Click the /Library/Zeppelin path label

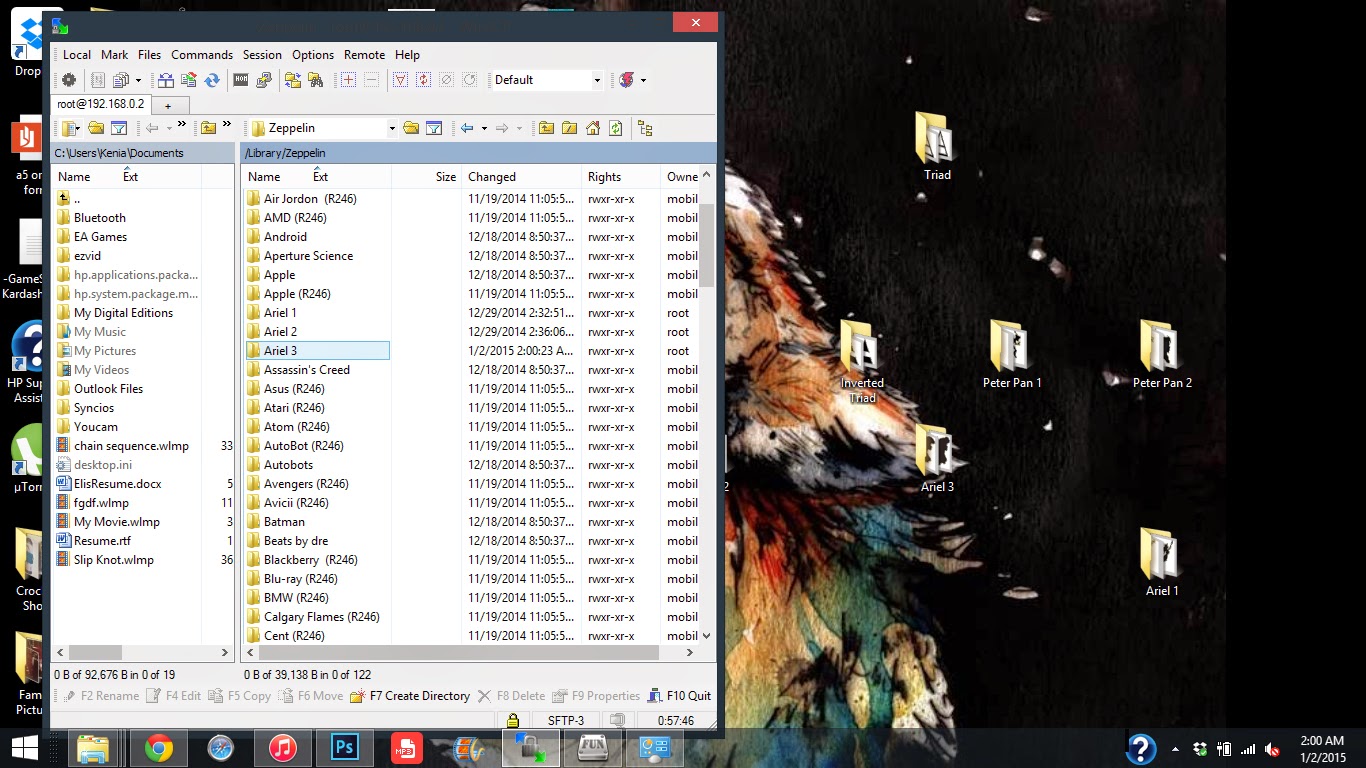(285, 153)
